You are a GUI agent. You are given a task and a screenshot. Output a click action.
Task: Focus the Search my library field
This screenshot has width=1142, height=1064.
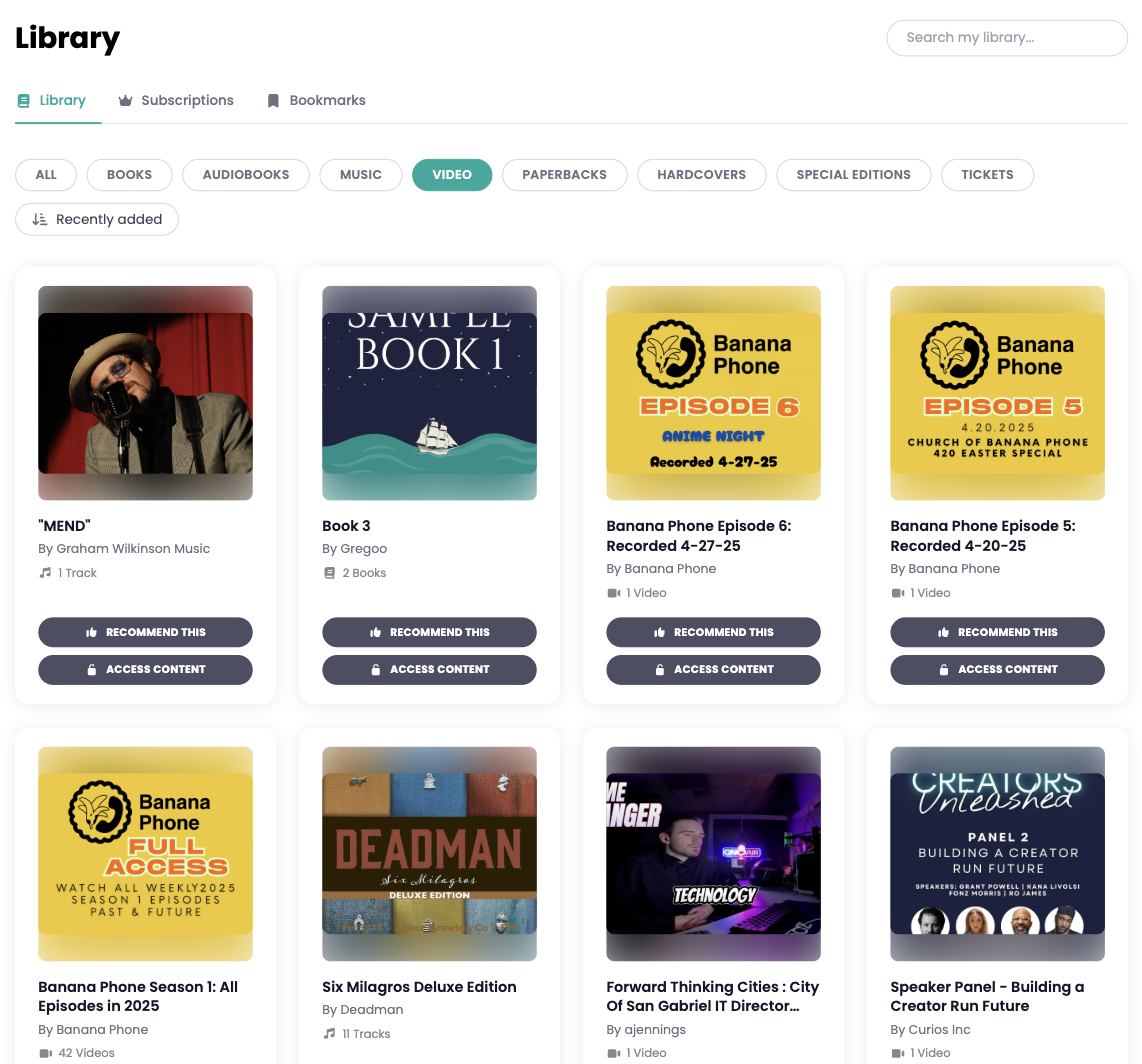[x=1007, y=38]
